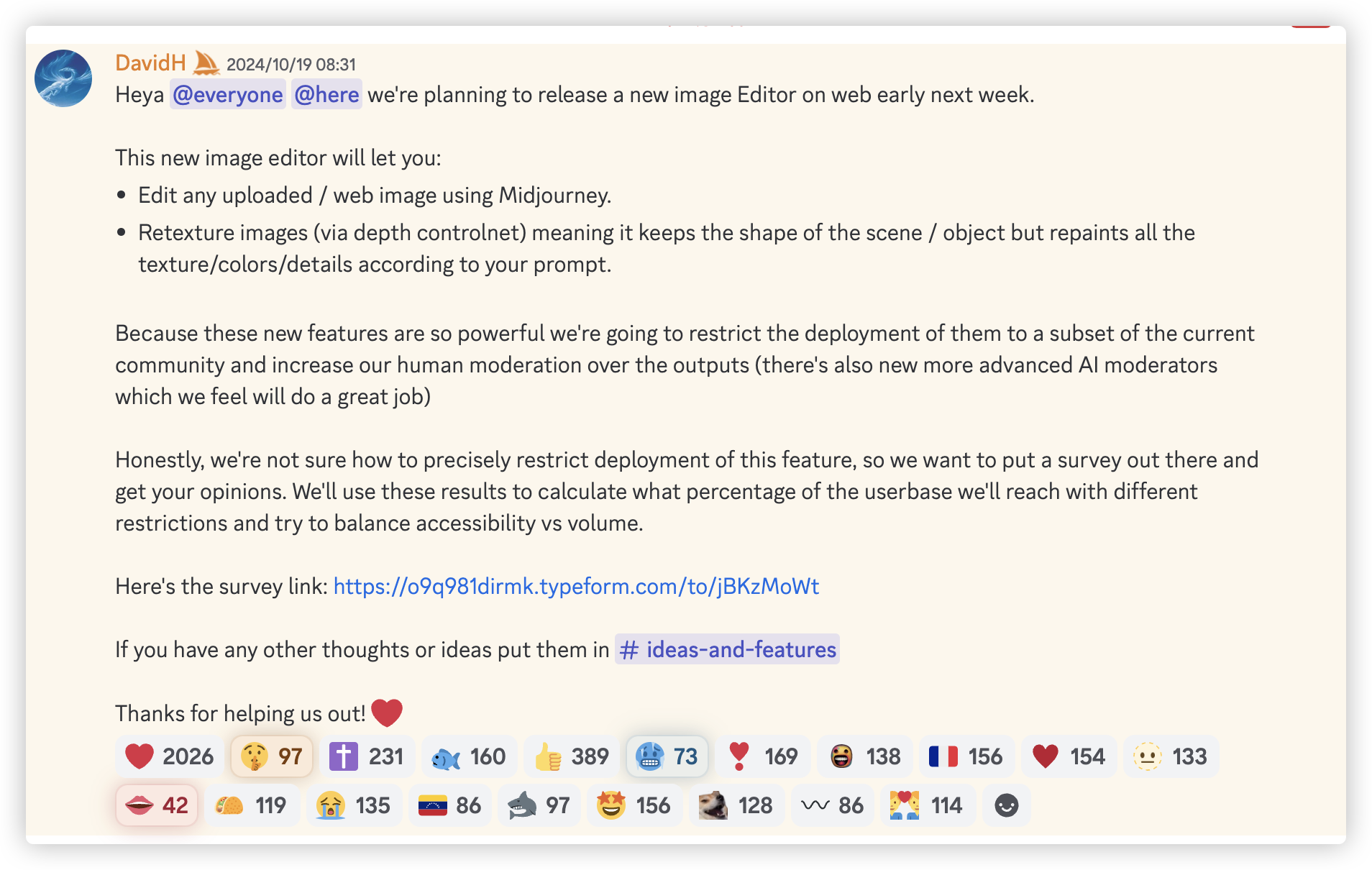Screen dimensions: 1372x870
Task: Click the text 'This new image editor will let you:'
Action: click(278, 157)
